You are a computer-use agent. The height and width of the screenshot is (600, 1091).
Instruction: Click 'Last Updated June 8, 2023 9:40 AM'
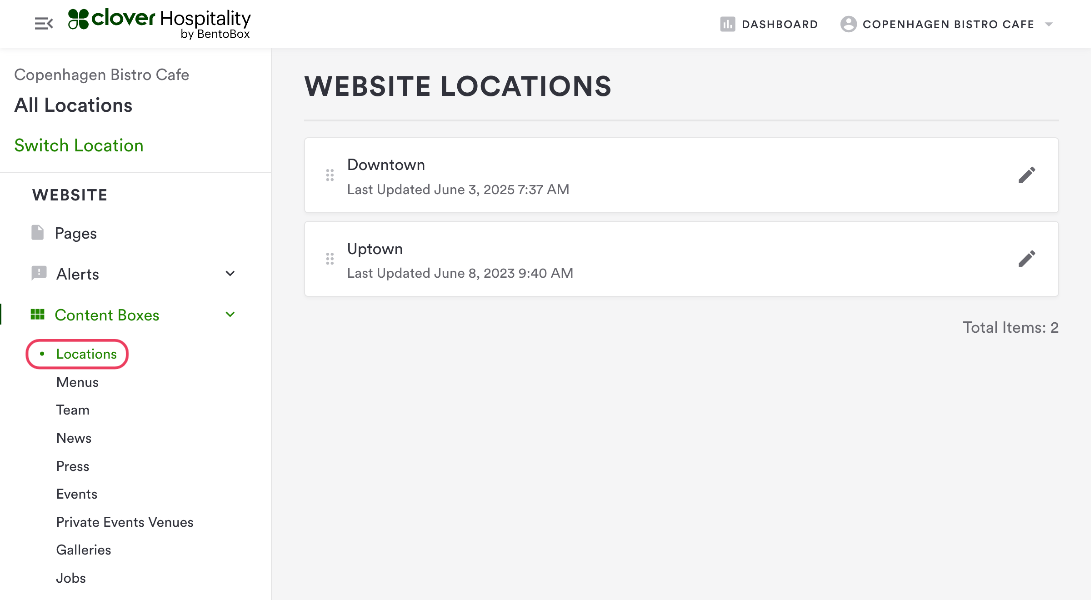coord(460,274)
